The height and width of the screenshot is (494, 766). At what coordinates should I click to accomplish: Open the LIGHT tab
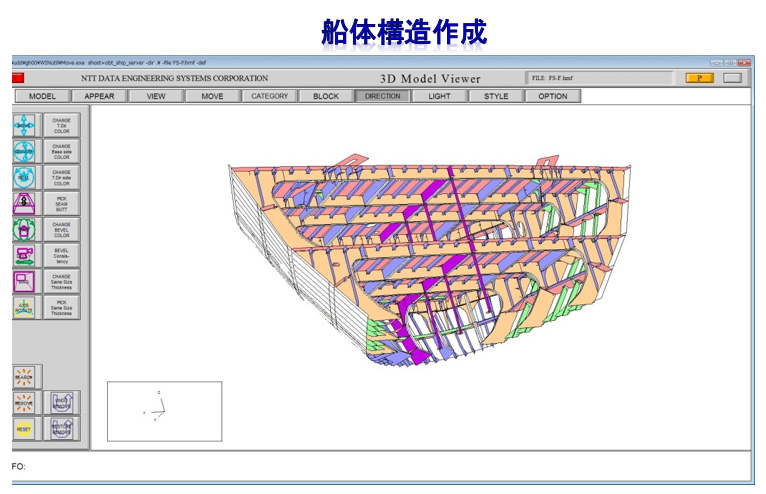[439, 96]
